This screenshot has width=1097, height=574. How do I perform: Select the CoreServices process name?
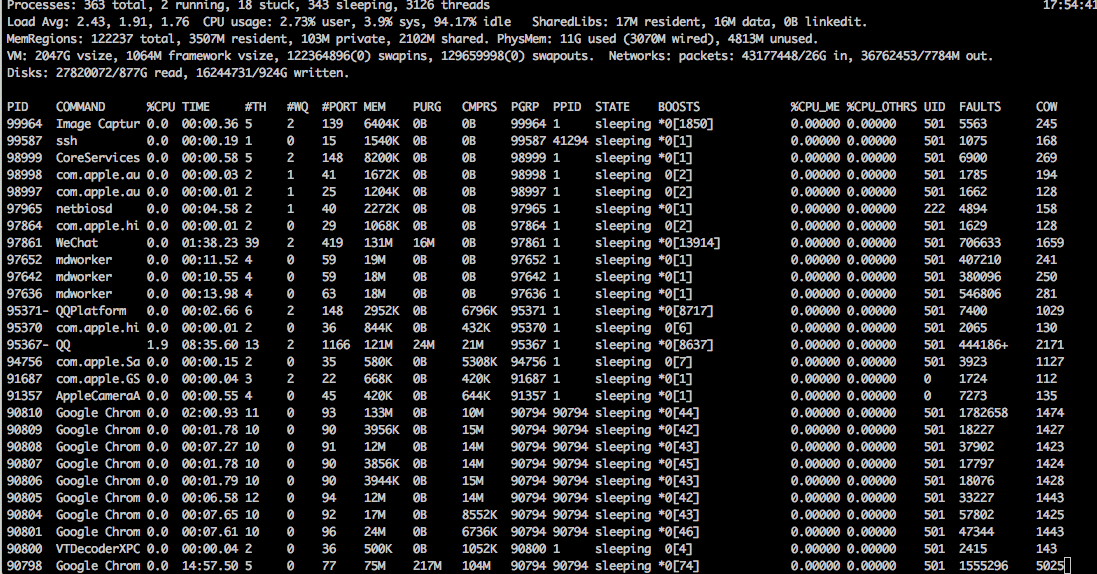[x=97, y=157]
